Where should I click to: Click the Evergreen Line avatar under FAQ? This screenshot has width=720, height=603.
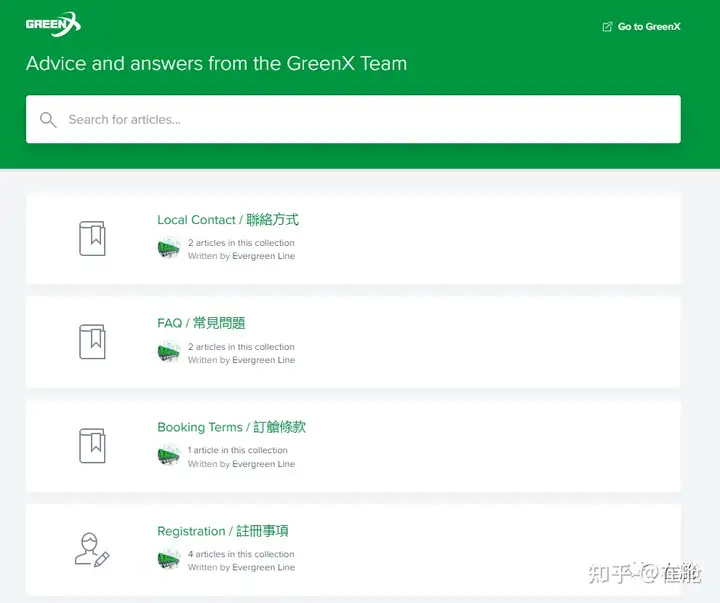(x=169, y=352)
